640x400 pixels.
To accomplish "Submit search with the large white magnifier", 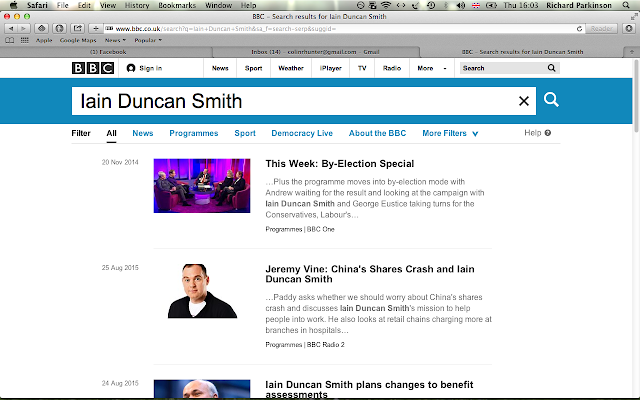I will click(551, 100).
